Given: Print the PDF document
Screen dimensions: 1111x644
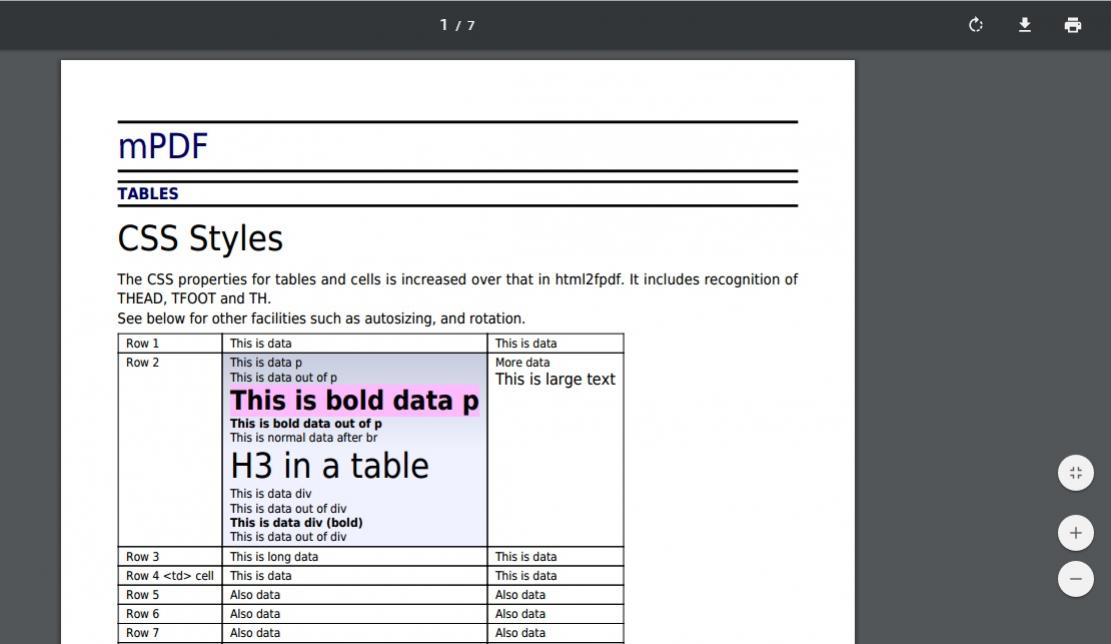Looking at the screenshot, I should [1073, 25].
